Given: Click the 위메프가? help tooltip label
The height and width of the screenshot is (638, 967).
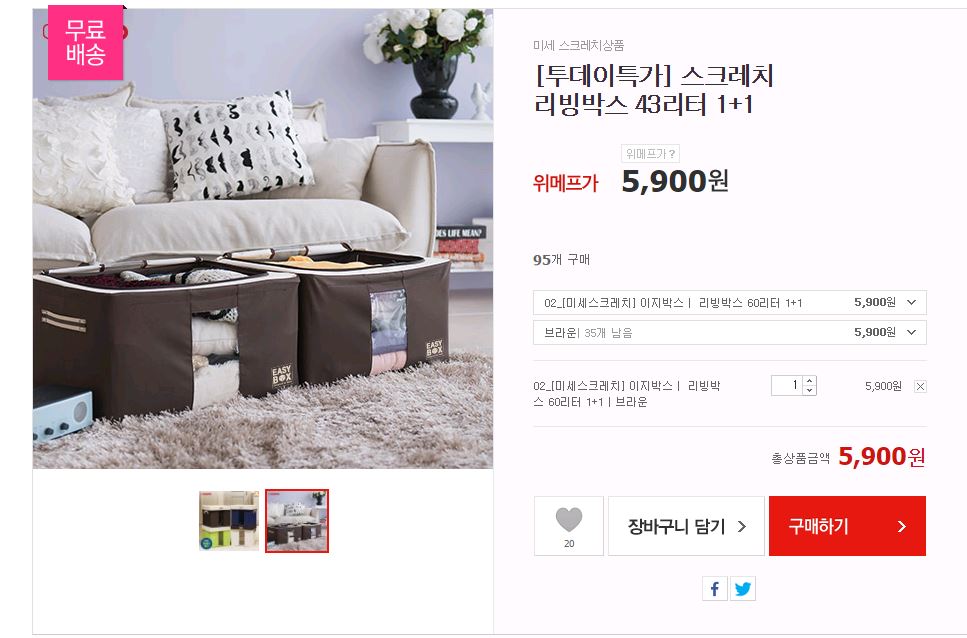Looking at the screenshot, I should (x=651, y=153).
